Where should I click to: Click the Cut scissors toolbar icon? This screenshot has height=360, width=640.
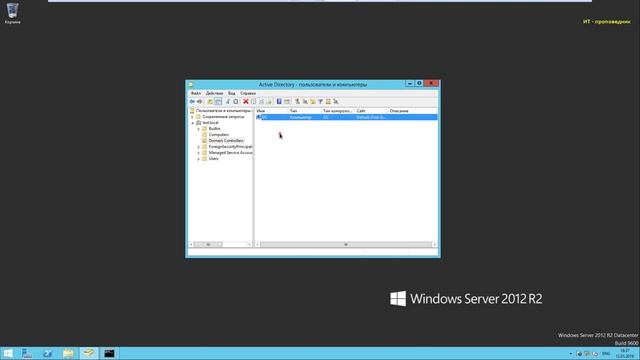(228, 101)
